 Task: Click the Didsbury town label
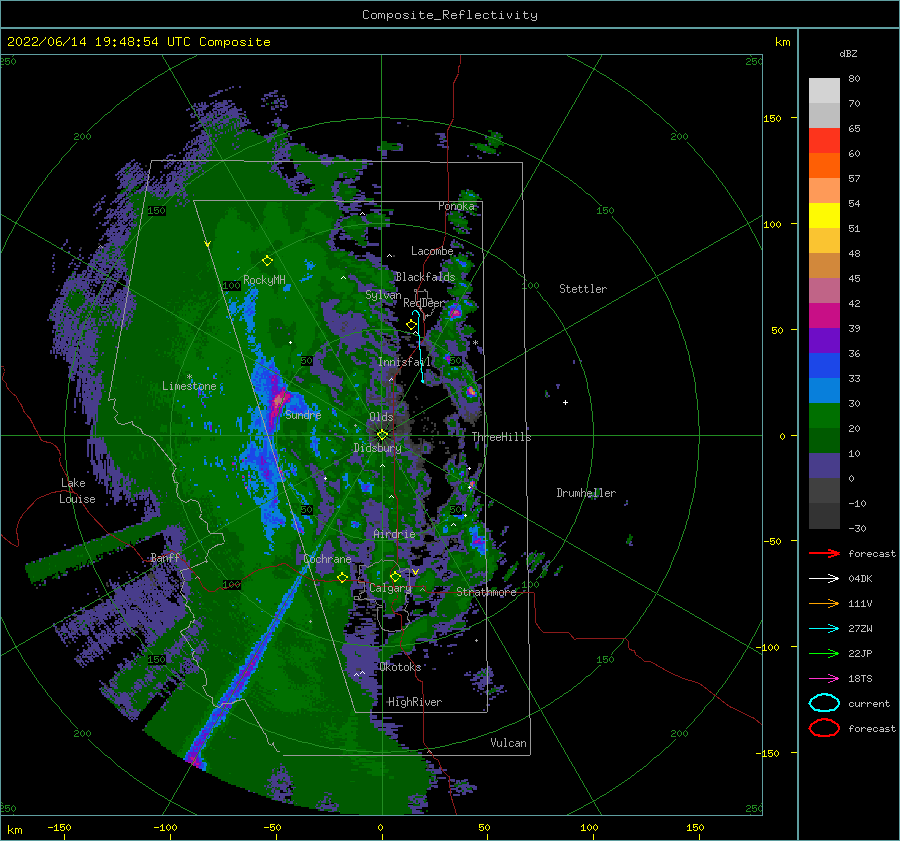pyautogui.click(x=377, y=448)
